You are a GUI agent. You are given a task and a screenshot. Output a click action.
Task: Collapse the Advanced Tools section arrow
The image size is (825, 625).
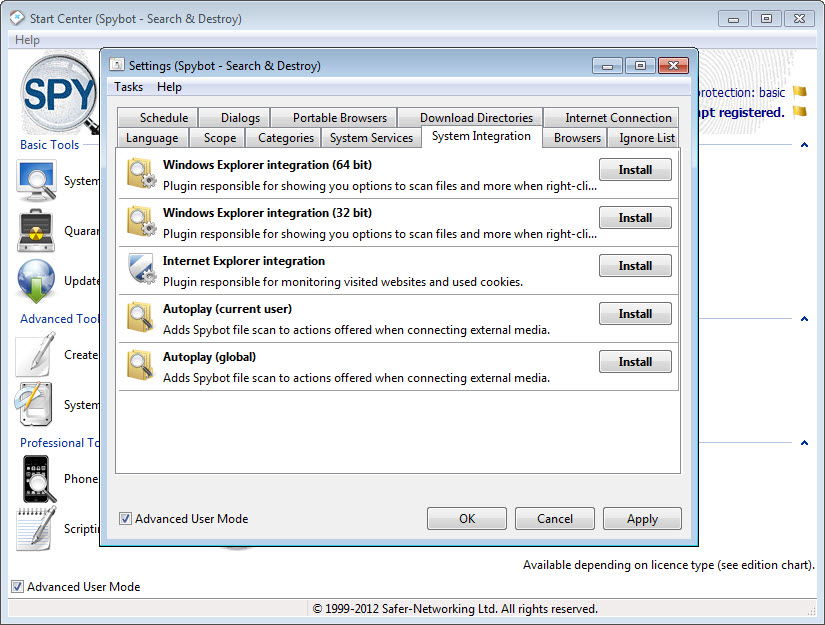[804, 319]
